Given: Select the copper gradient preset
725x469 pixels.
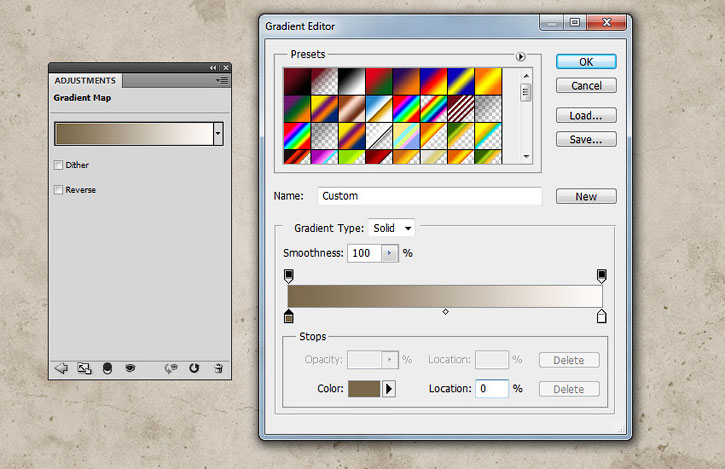Looking at the screenshot, I should coord(351,109).
